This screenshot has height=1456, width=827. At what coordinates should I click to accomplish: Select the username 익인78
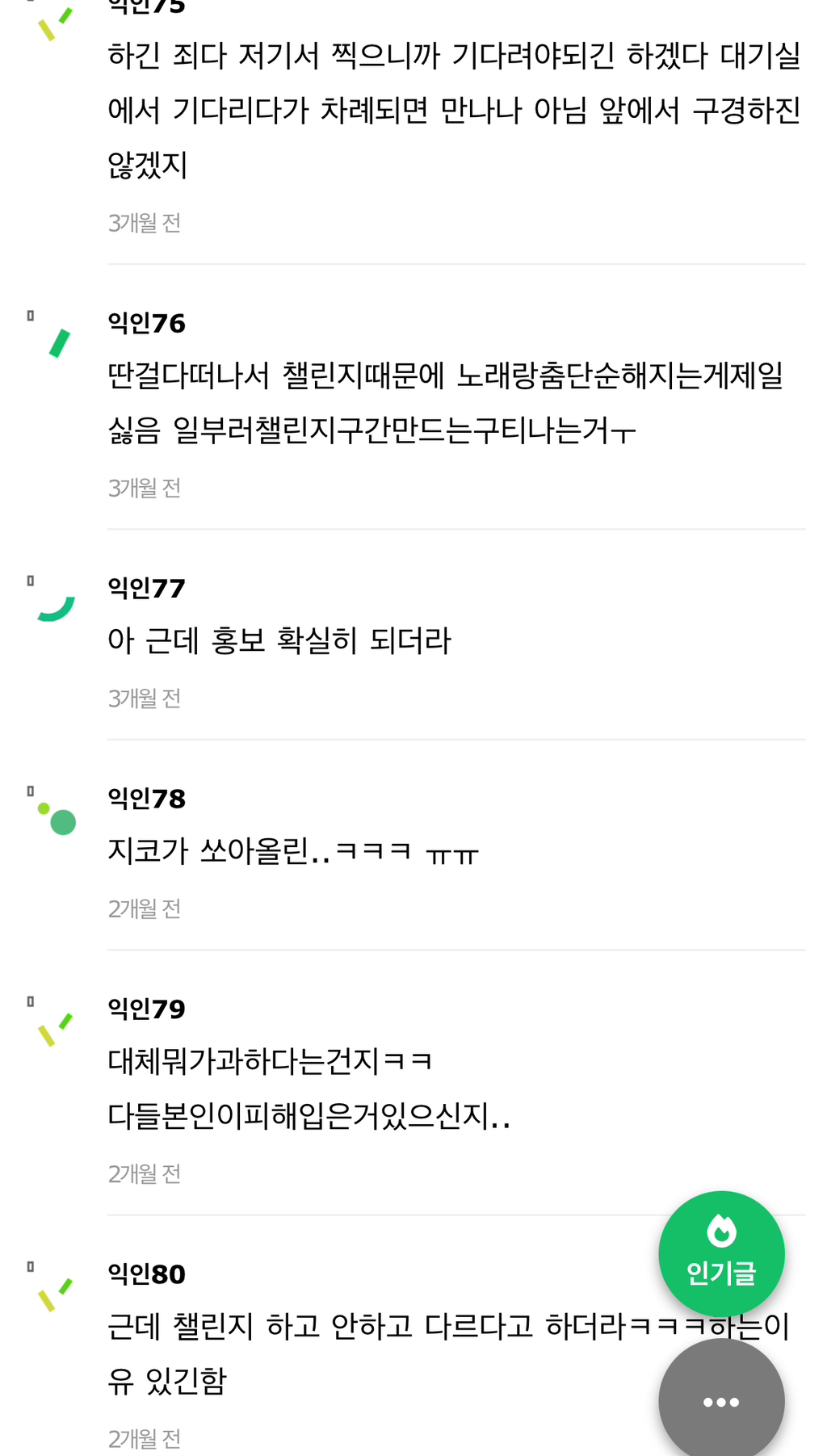pos(147,799)
